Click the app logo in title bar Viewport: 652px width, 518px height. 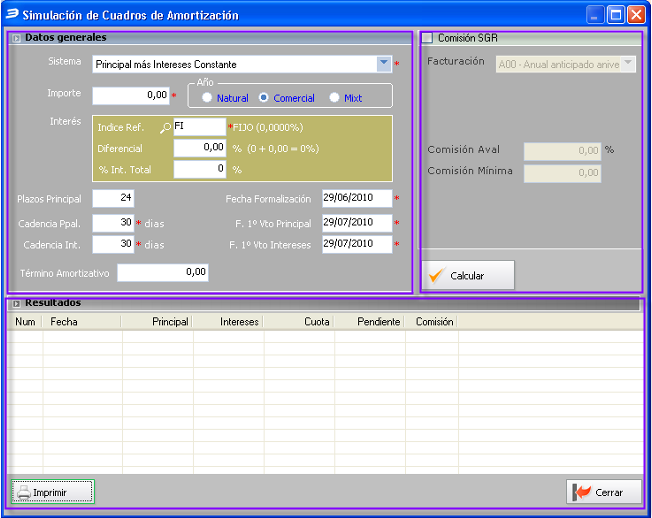[12, 15]
